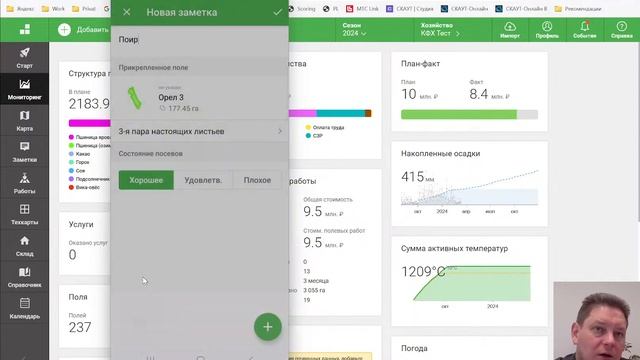Click the Добавить plus icon

(x=64, y=29)
